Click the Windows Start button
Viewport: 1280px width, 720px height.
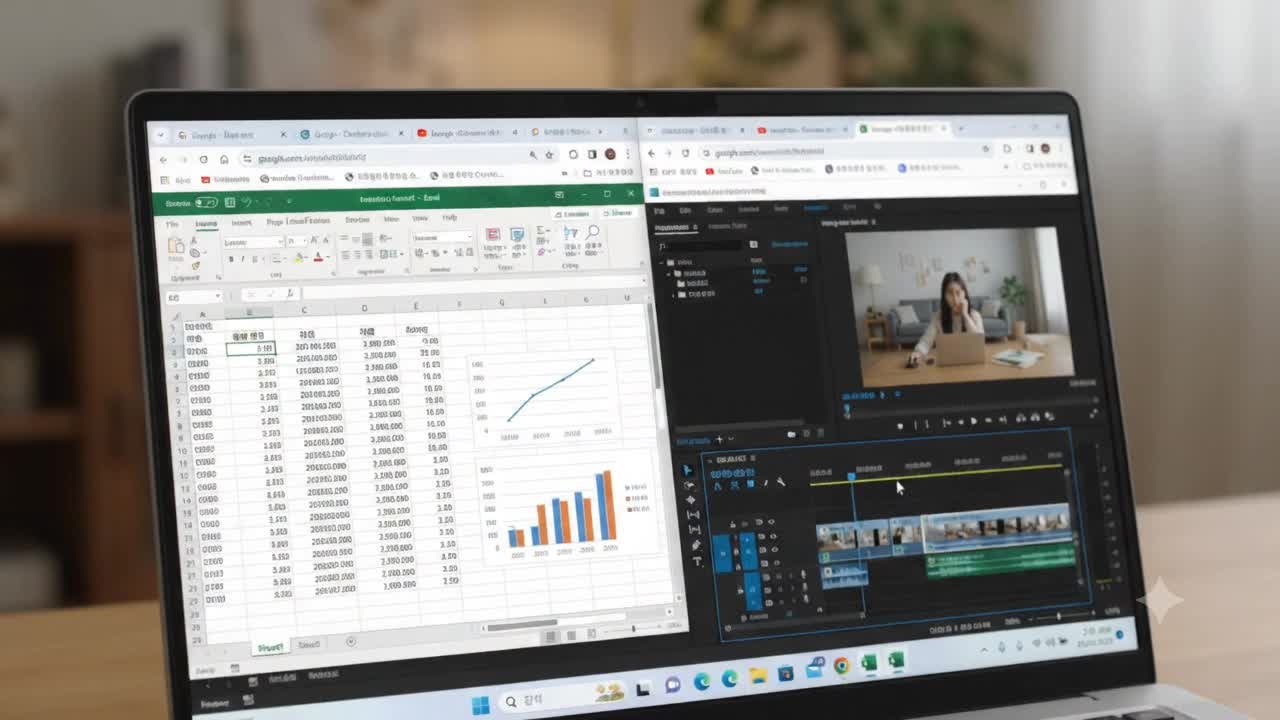(480, 706)
